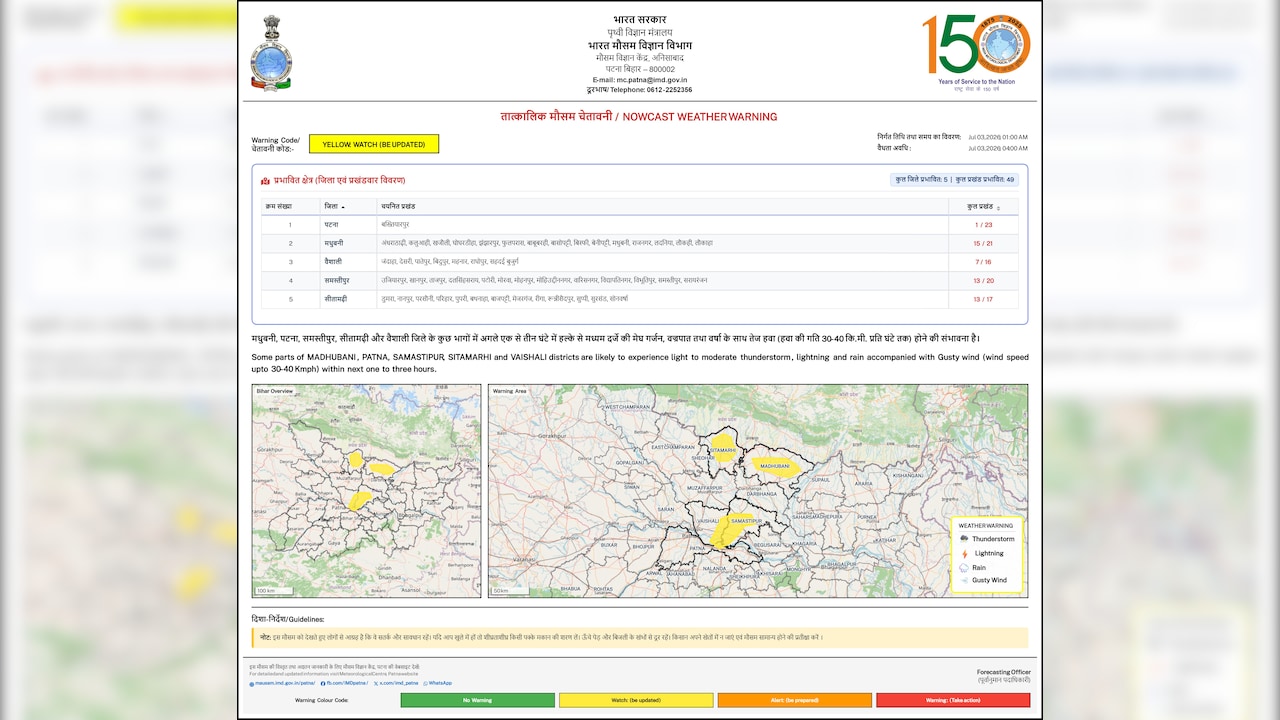
Task: Click Madhubani highlighted region on Warning Area map
Action: click(x=777, y=466)
